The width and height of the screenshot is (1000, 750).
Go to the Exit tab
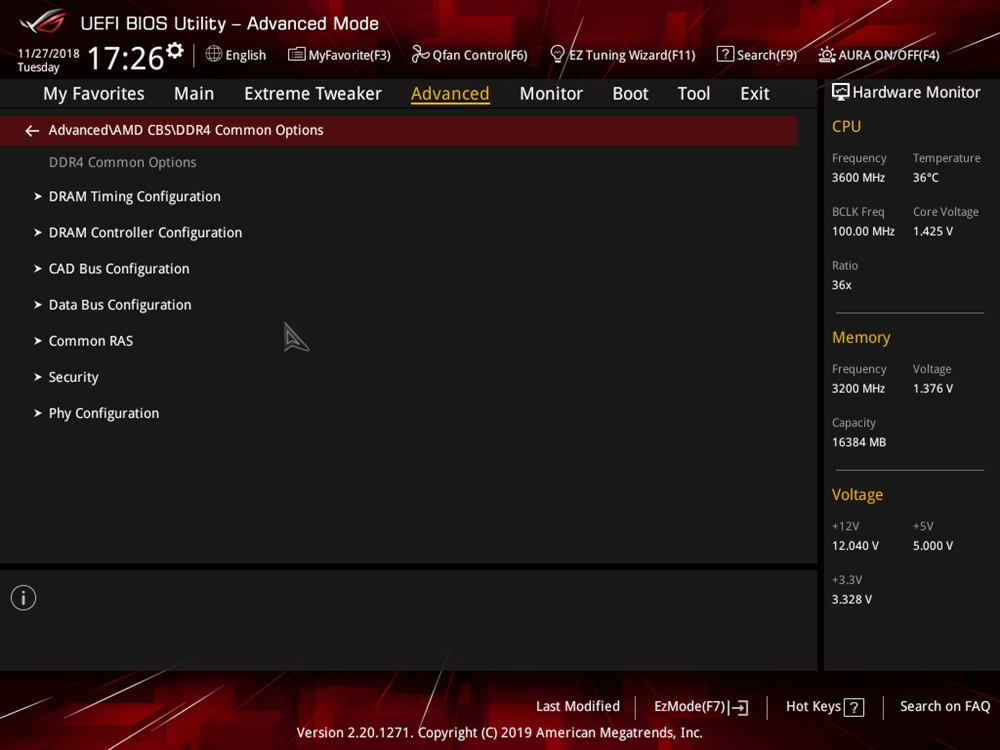click(x=754, y=94)
